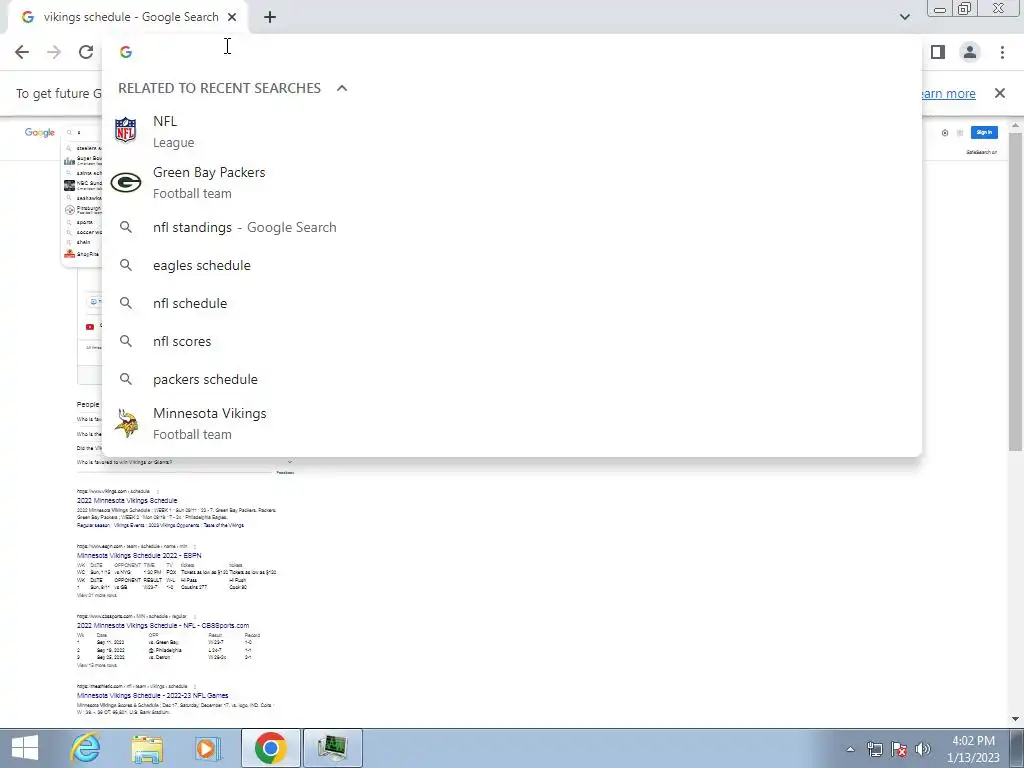Choose the Green Bay Packers suggestion

pyautogui.click(x=512, y=182)
